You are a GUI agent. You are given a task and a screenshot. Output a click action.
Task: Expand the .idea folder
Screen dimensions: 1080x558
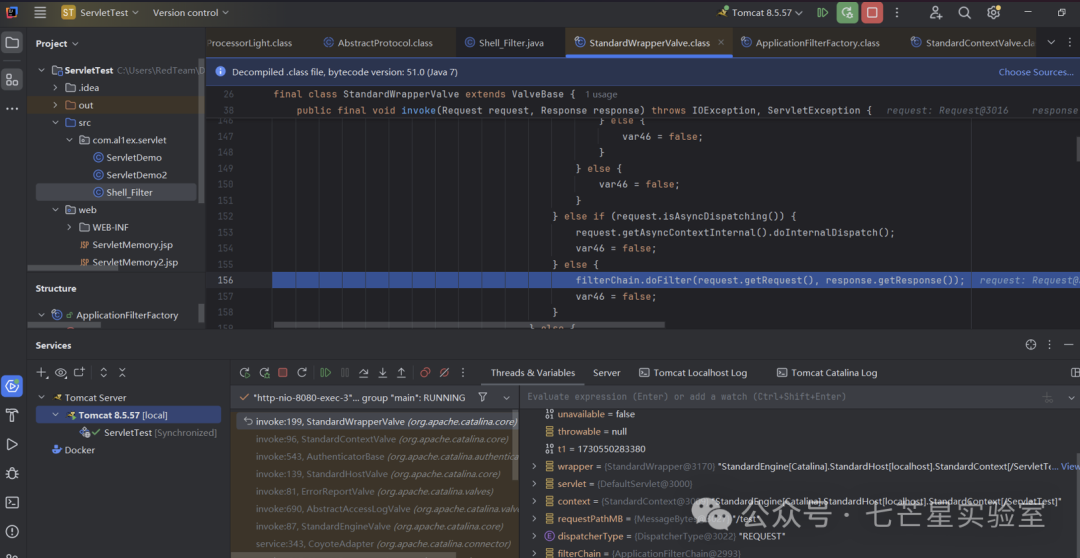tap(55, 87)
